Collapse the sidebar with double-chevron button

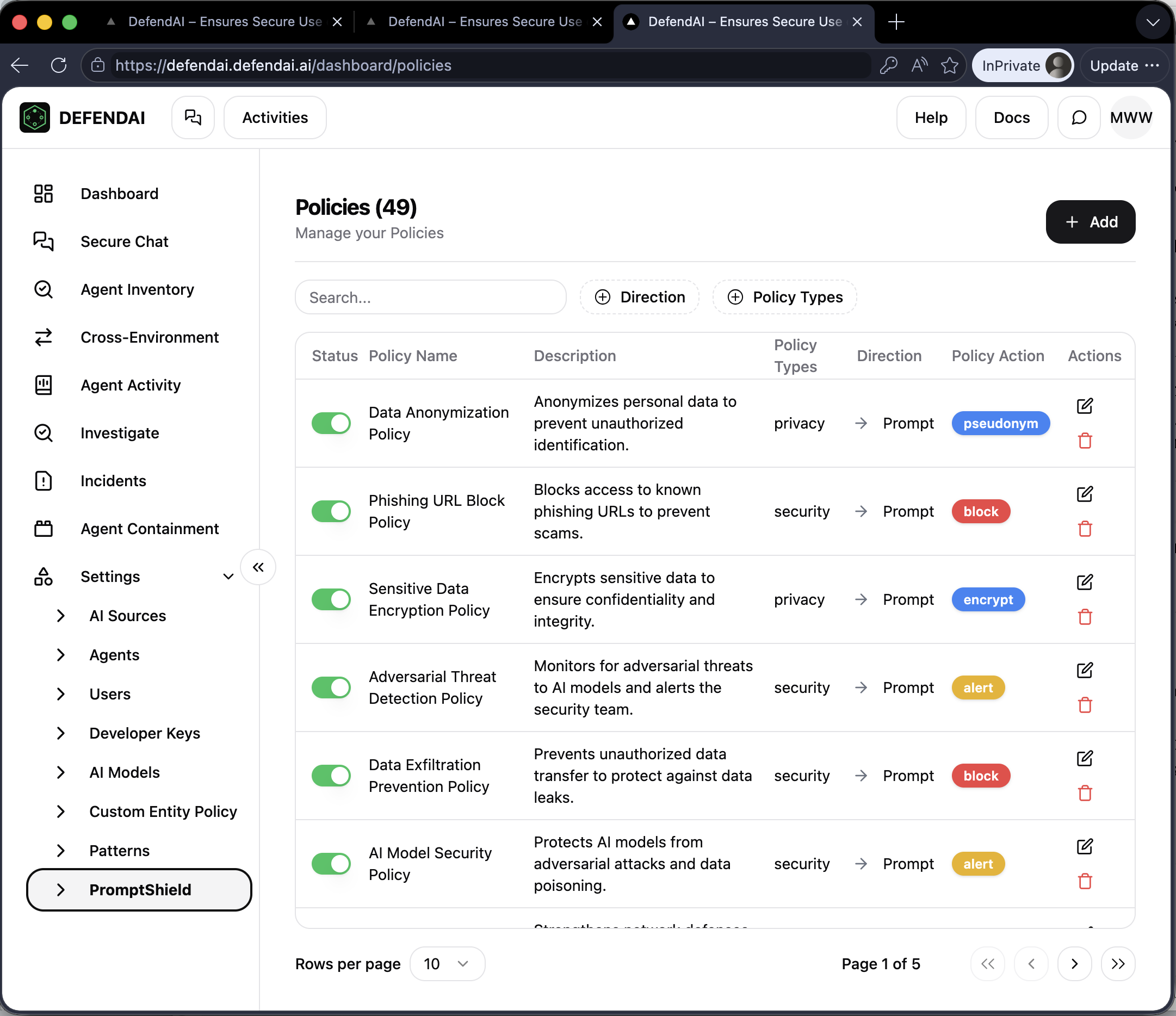click(258, 567)
